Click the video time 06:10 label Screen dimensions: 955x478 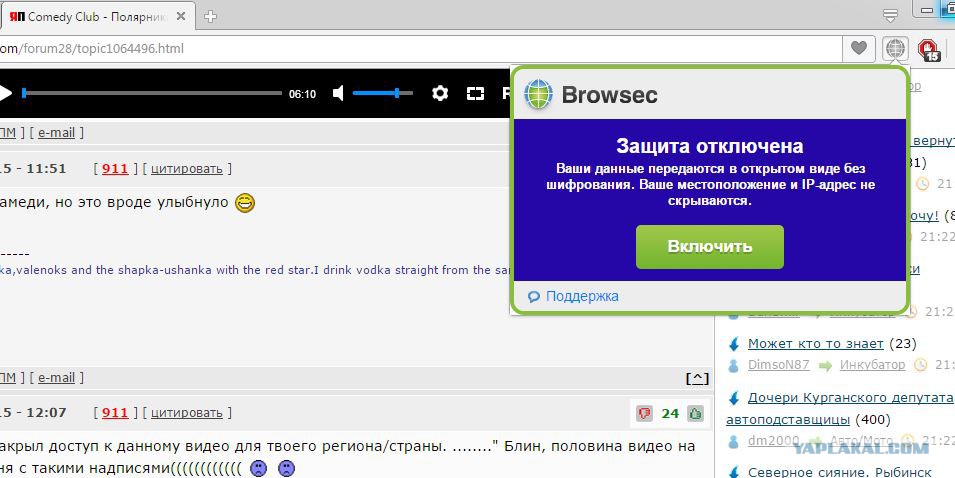[x=302, y=94]
